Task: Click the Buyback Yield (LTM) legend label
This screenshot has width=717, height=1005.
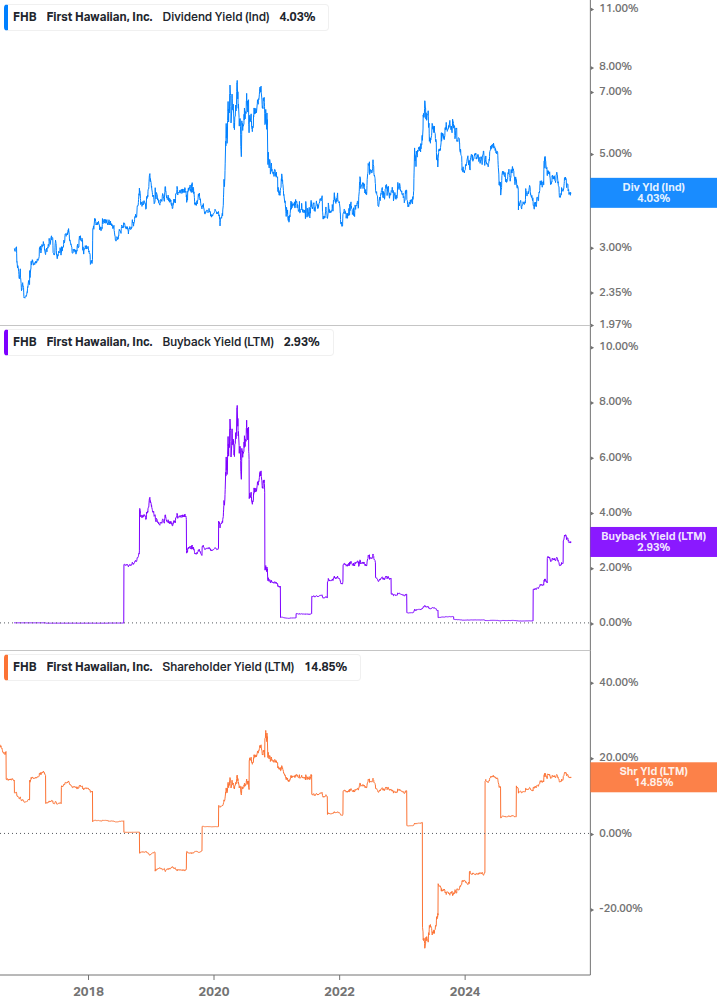Action: pyautogui.click(x=218, y=342)
